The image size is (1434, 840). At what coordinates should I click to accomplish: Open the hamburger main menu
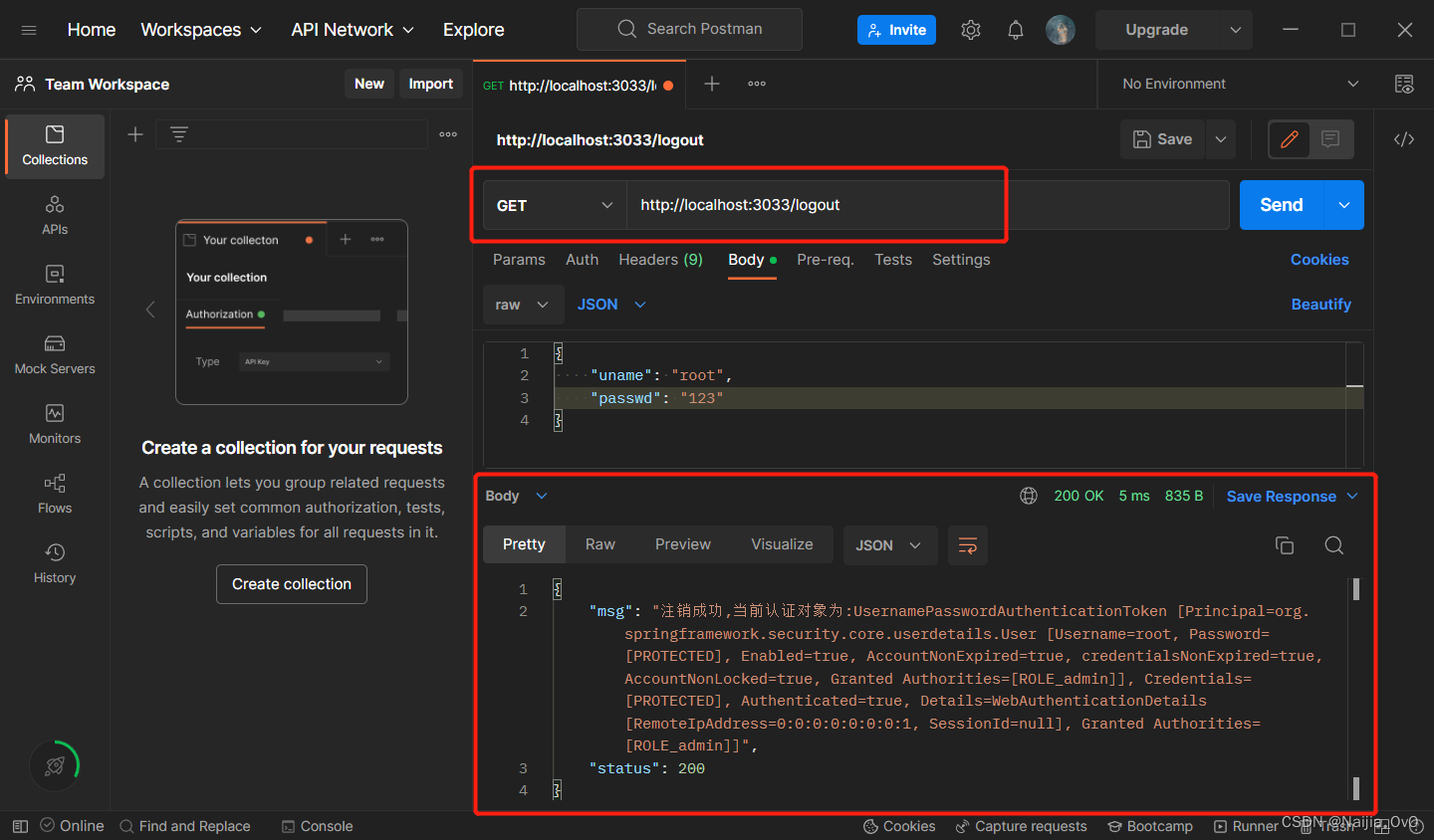(x=29, y=30)
